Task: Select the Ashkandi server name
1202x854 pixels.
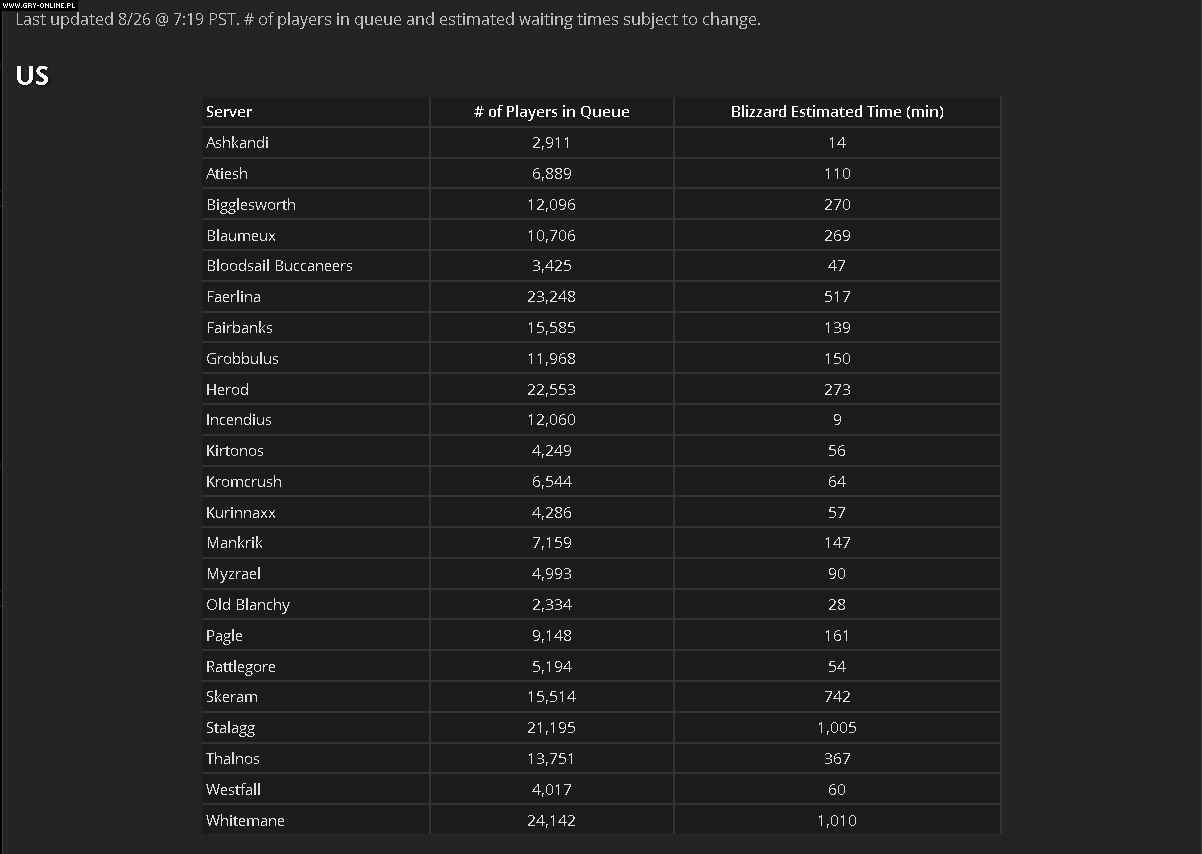Action: point(237,143)
